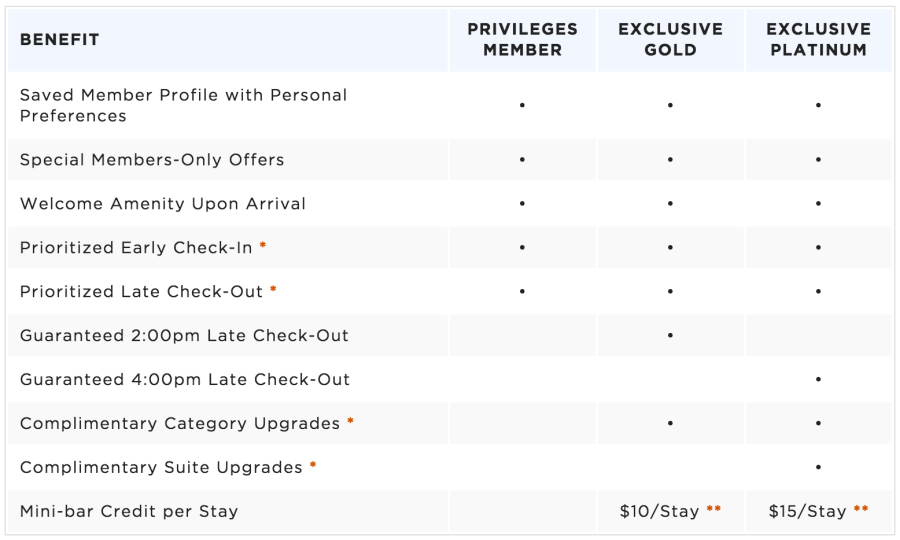
Task: Click the Welcome Amenity Upon Arrival row label
Action: pyautogui.click(x=163, y=204)
